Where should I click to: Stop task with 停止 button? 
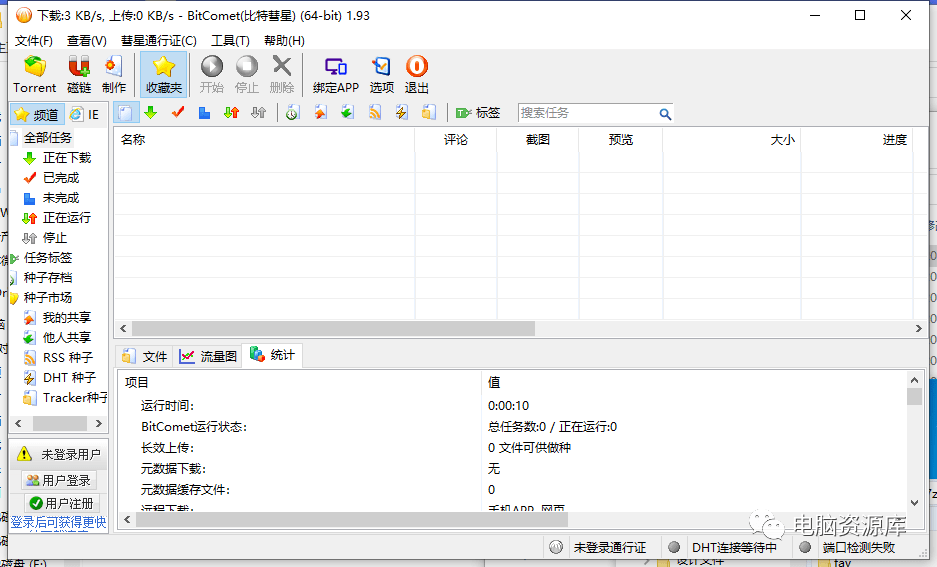[247, 75]
